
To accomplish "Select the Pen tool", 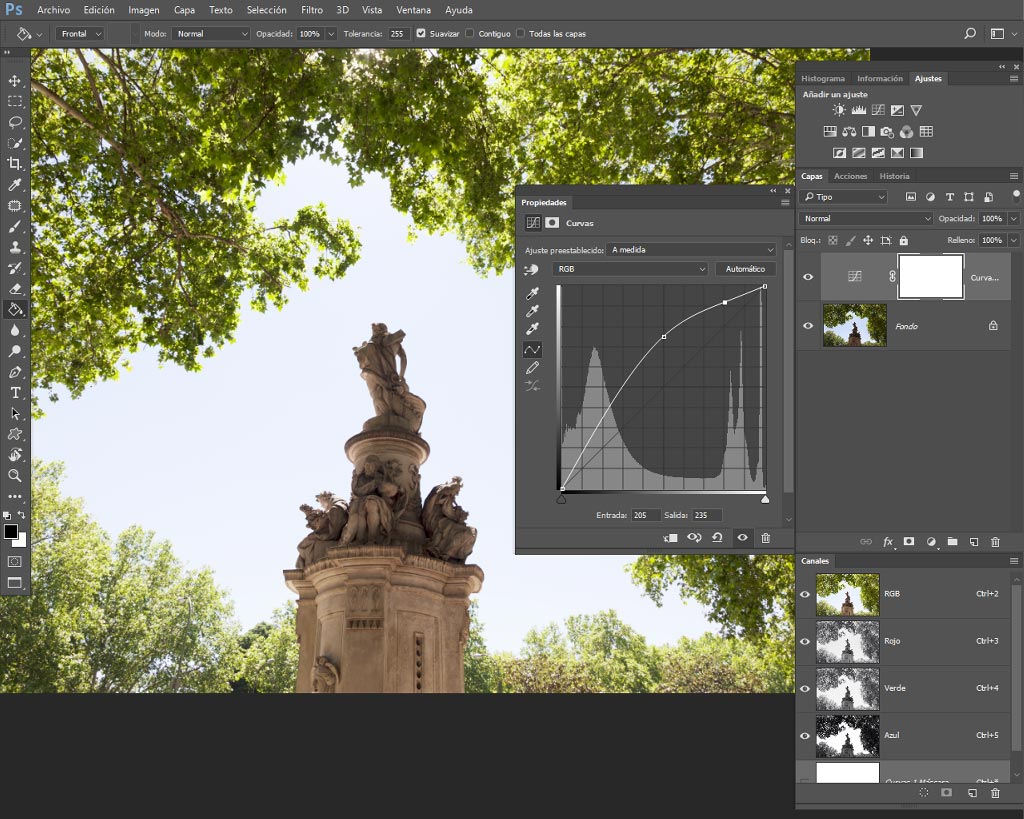I will (x=14, y=372).
